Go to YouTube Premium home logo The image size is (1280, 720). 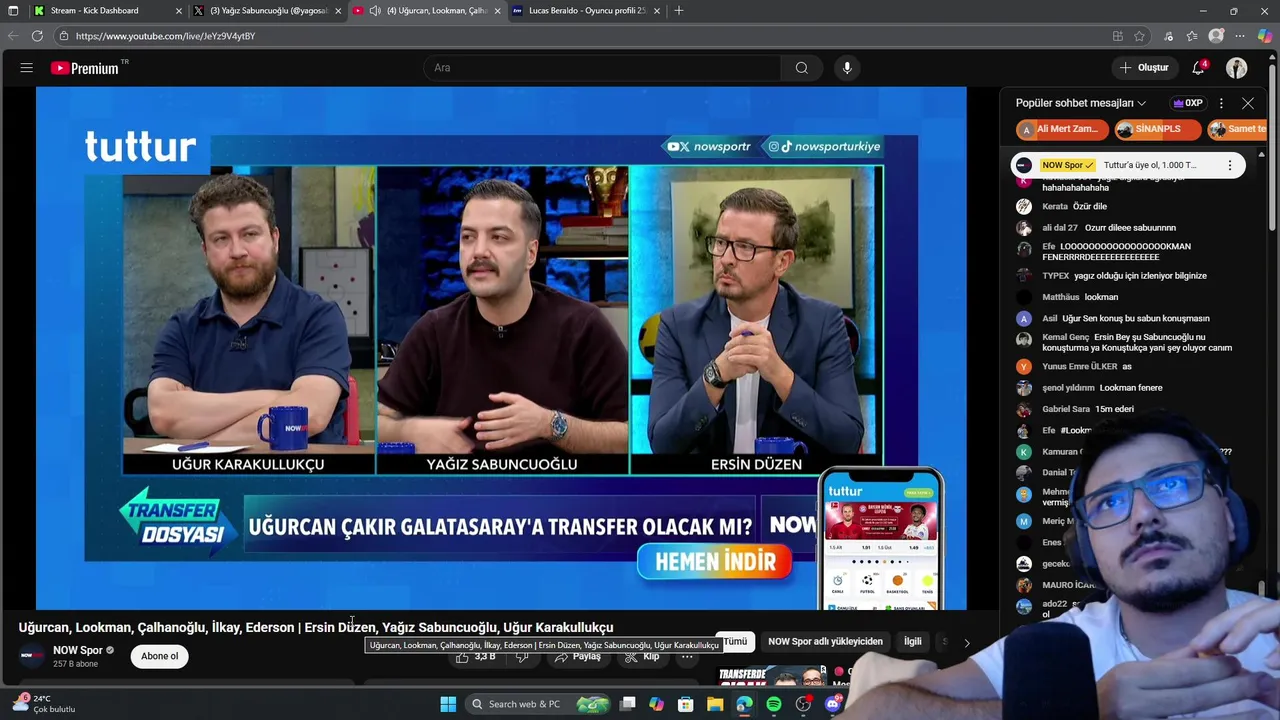click(87, 68)
